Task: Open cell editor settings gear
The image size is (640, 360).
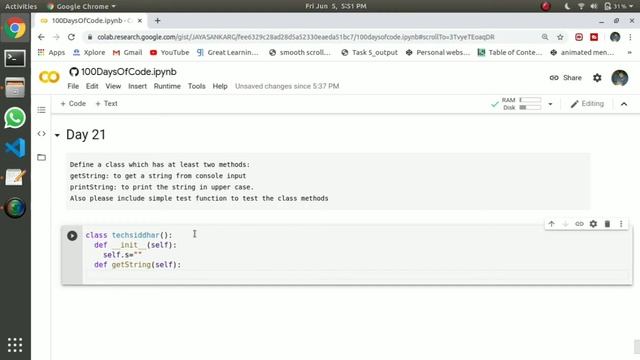Action: 593,224
